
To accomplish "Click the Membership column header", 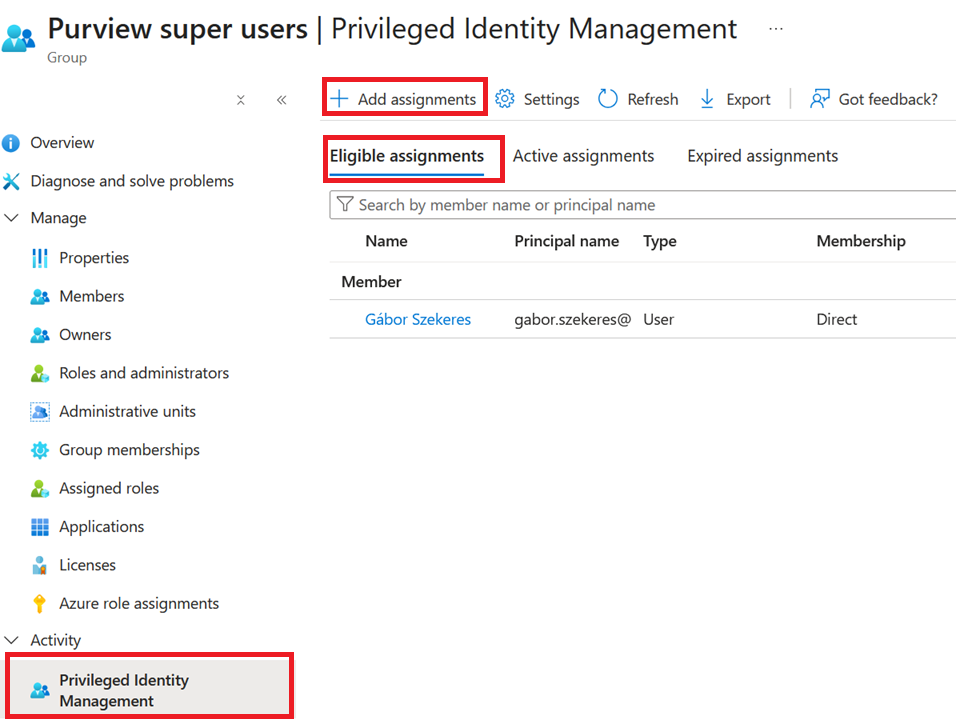I will click(861, 241).
